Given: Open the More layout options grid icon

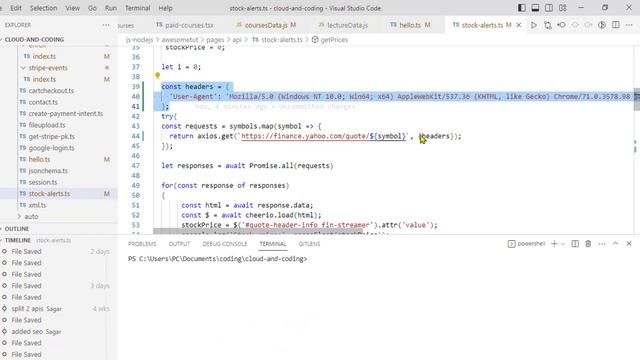Looking at the screenshot, I should pos(563,8).
